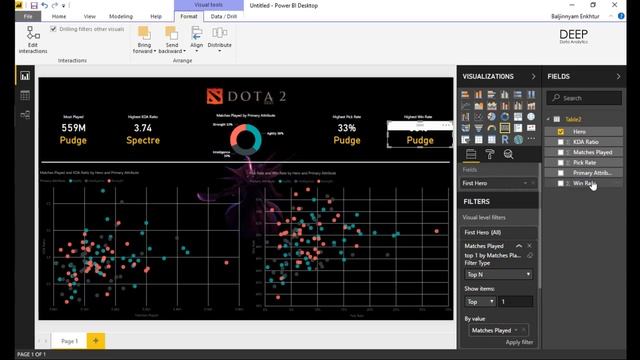Clear the Matches Played filter eraser
Viewport: 640px width, 360px height.
530,256
